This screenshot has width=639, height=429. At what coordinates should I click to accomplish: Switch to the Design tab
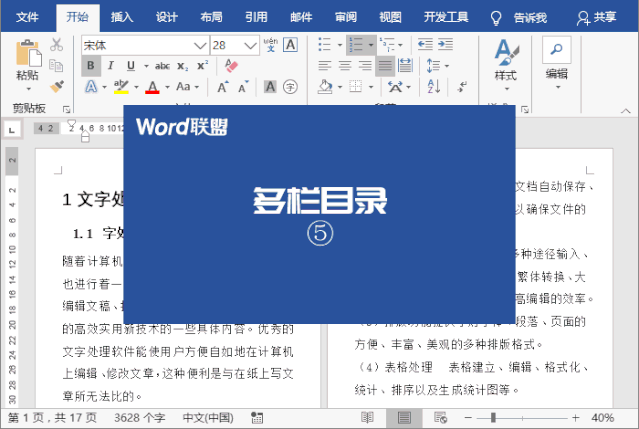pos(167,17)
